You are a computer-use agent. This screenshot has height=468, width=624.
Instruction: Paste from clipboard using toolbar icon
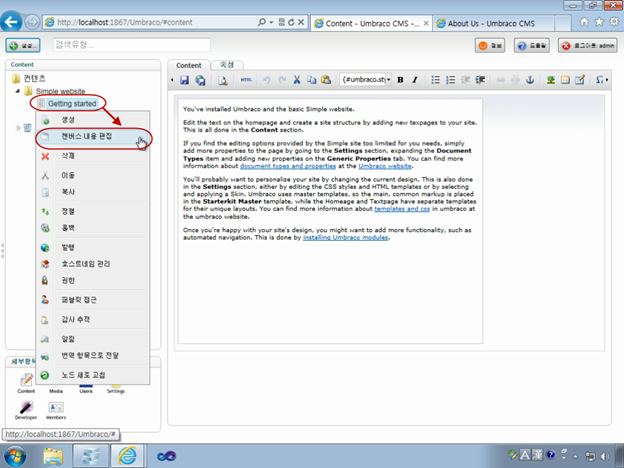click(x=326, y=80)
